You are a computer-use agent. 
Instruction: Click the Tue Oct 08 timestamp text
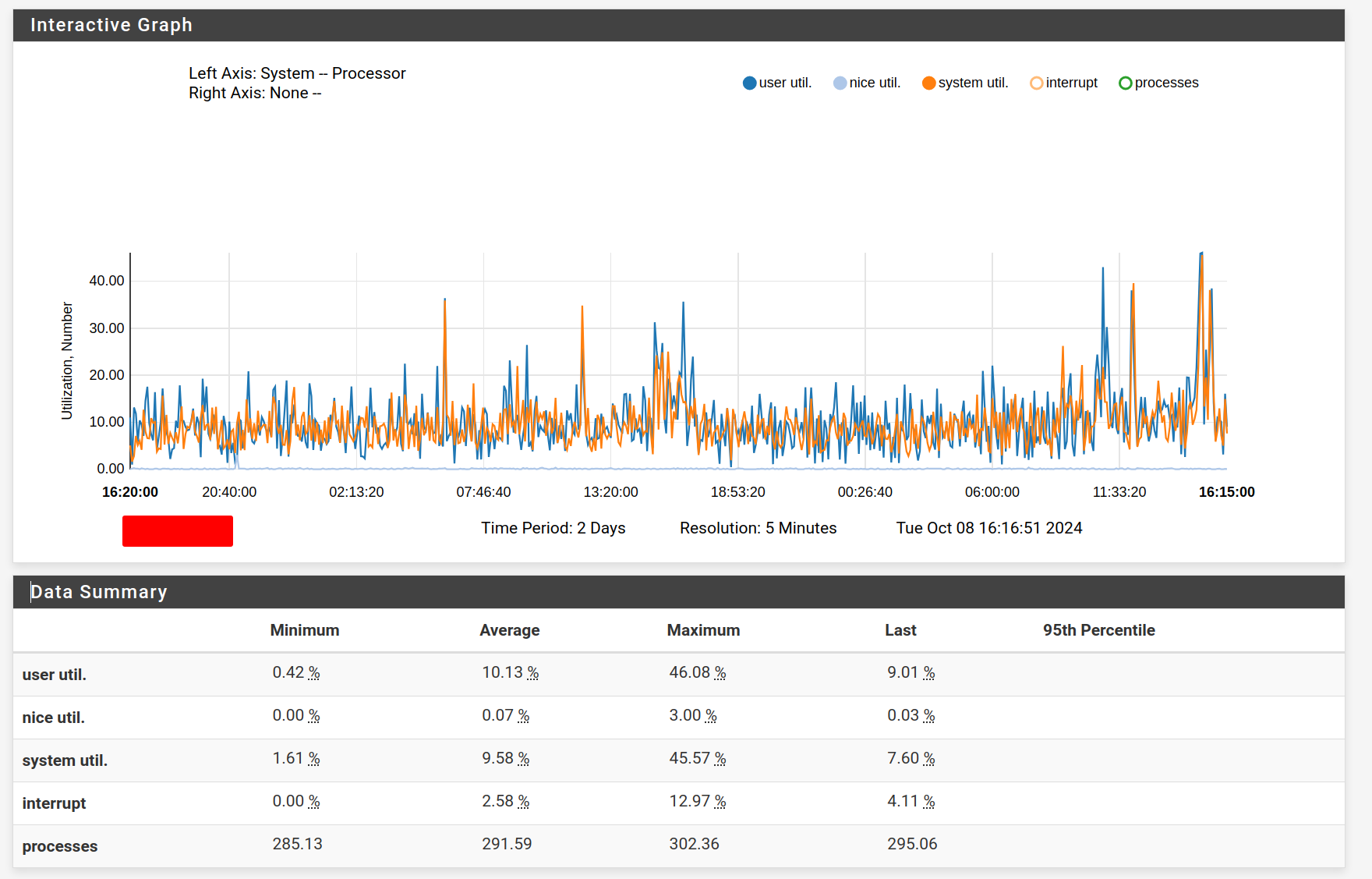[x=989, y=528]
